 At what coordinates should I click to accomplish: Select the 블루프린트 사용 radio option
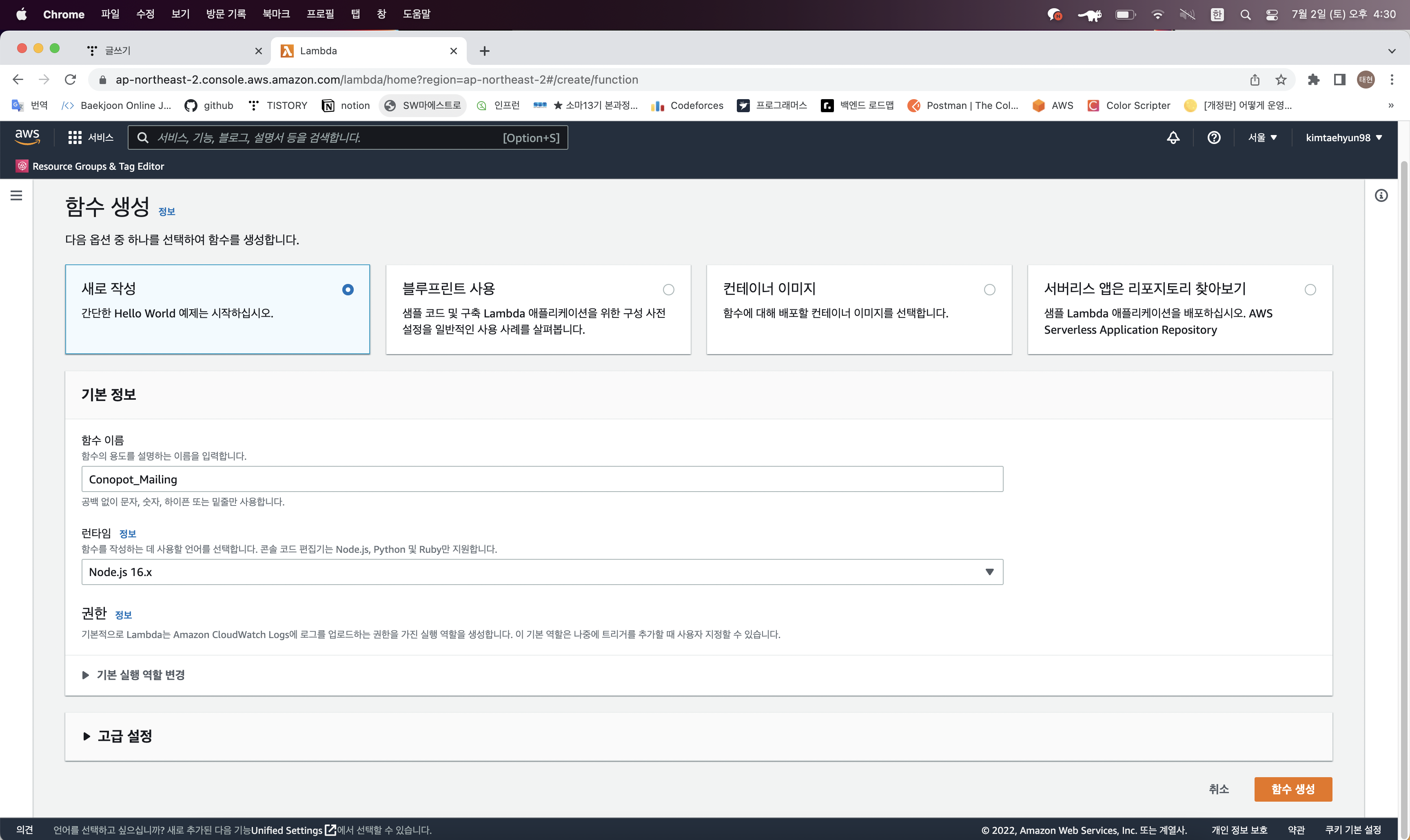pyautogui.click(x=669, y=290)
